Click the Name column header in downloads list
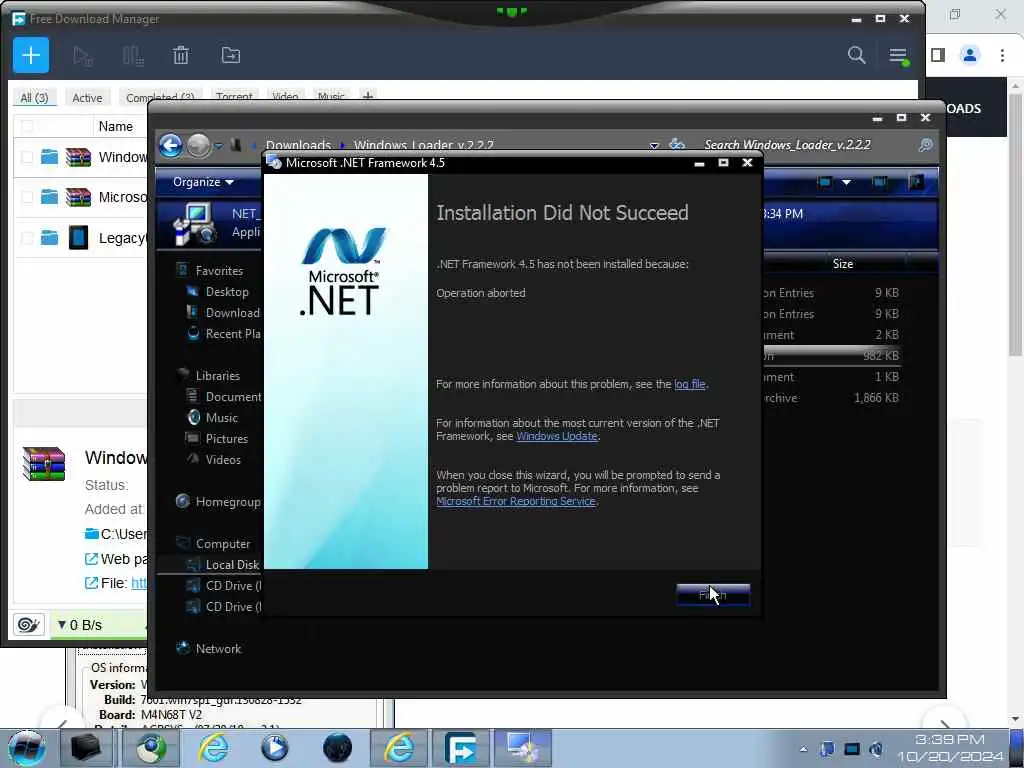Image resolution: width=1024 pixels, height=768 pixels. [x=116, y=126]
